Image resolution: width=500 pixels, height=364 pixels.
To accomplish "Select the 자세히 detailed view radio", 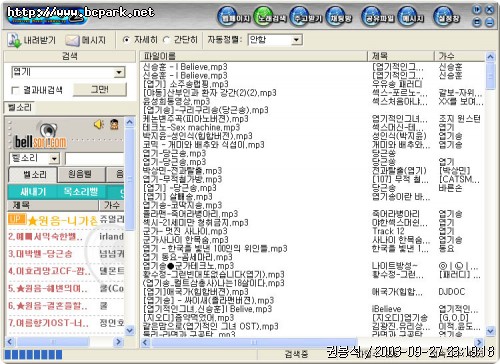I will [126, 40].
